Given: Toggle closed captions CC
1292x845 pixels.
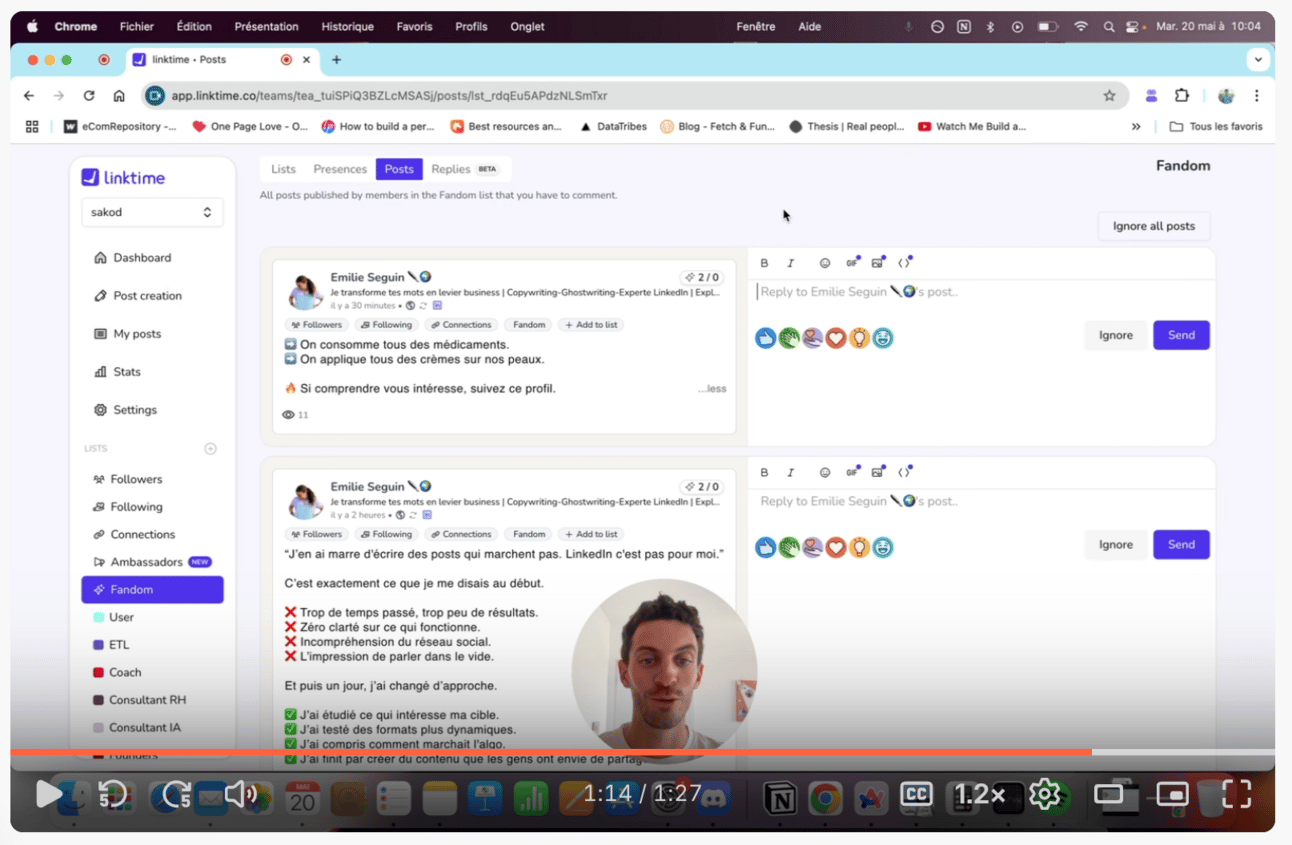Looking at the screenshot, I should (916, 795).
